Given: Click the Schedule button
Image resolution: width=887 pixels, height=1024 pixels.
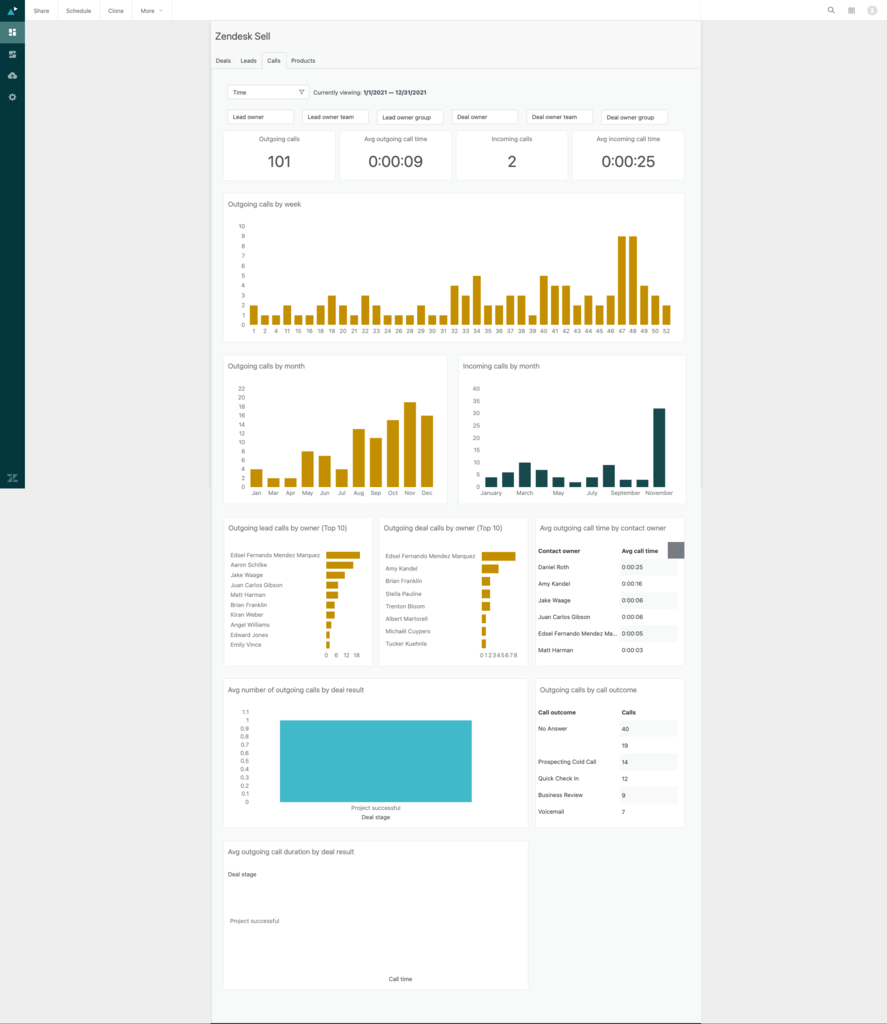Looking at the screenshot, I should pos(78,10).
